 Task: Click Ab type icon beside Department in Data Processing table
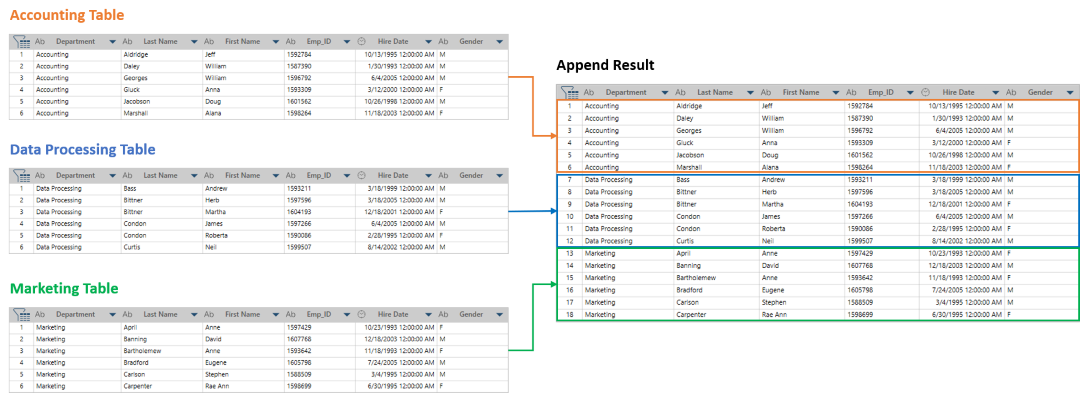pos(41,176)
